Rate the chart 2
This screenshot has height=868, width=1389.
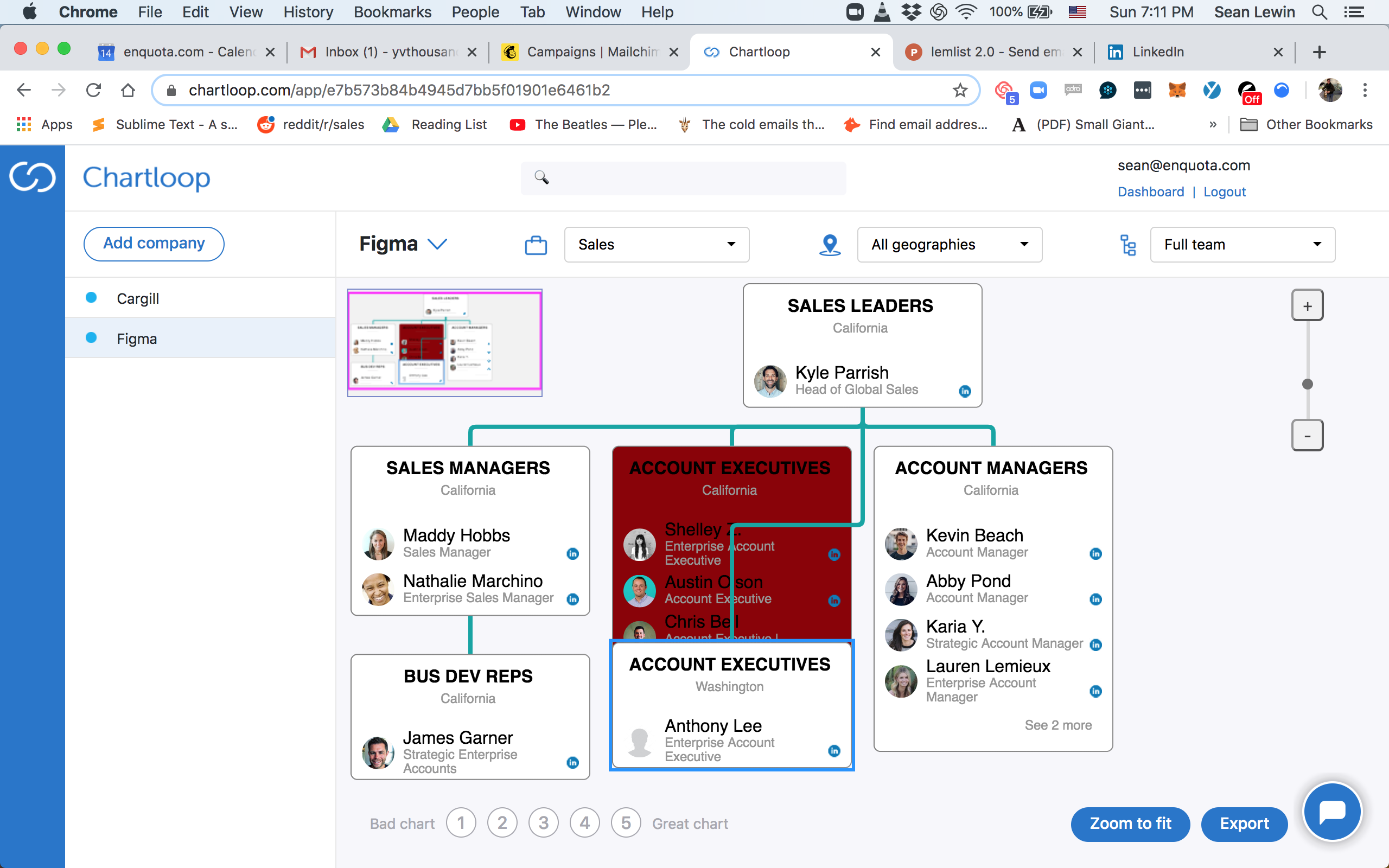coord(502,823)
